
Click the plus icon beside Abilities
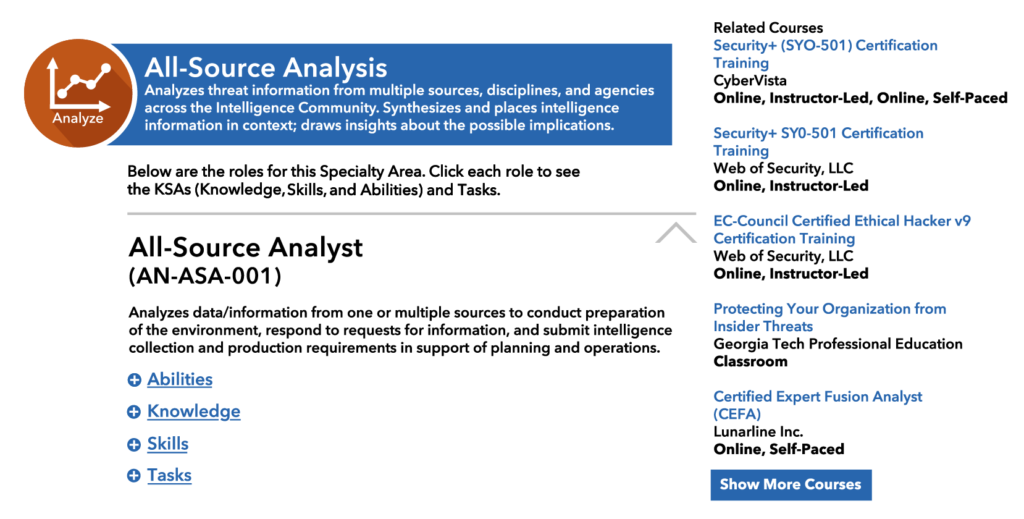pos(134,380)
